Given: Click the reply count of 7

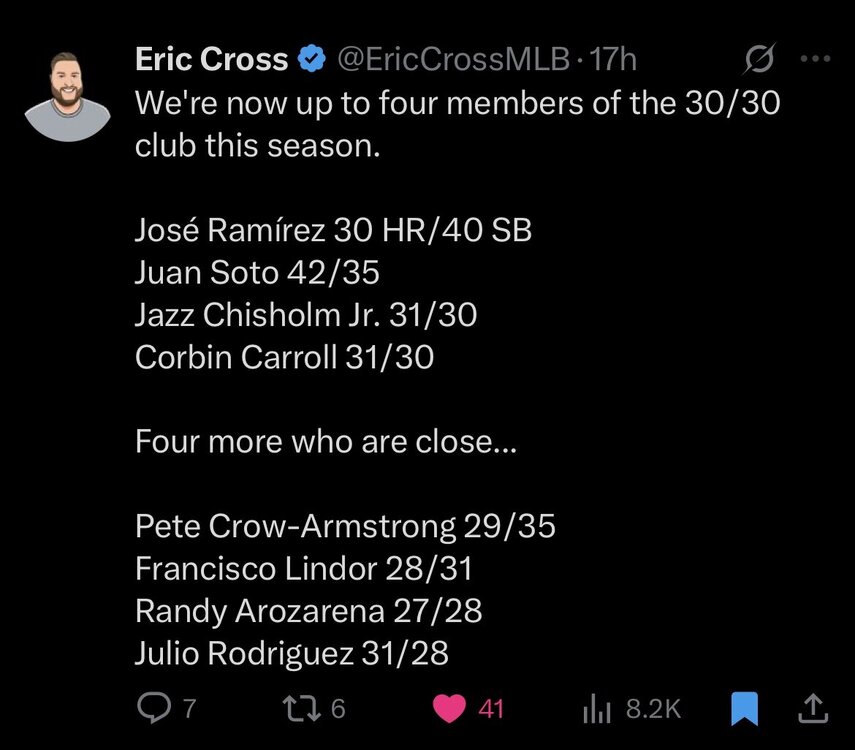Looking at the screenshot, I should (190, 709).
